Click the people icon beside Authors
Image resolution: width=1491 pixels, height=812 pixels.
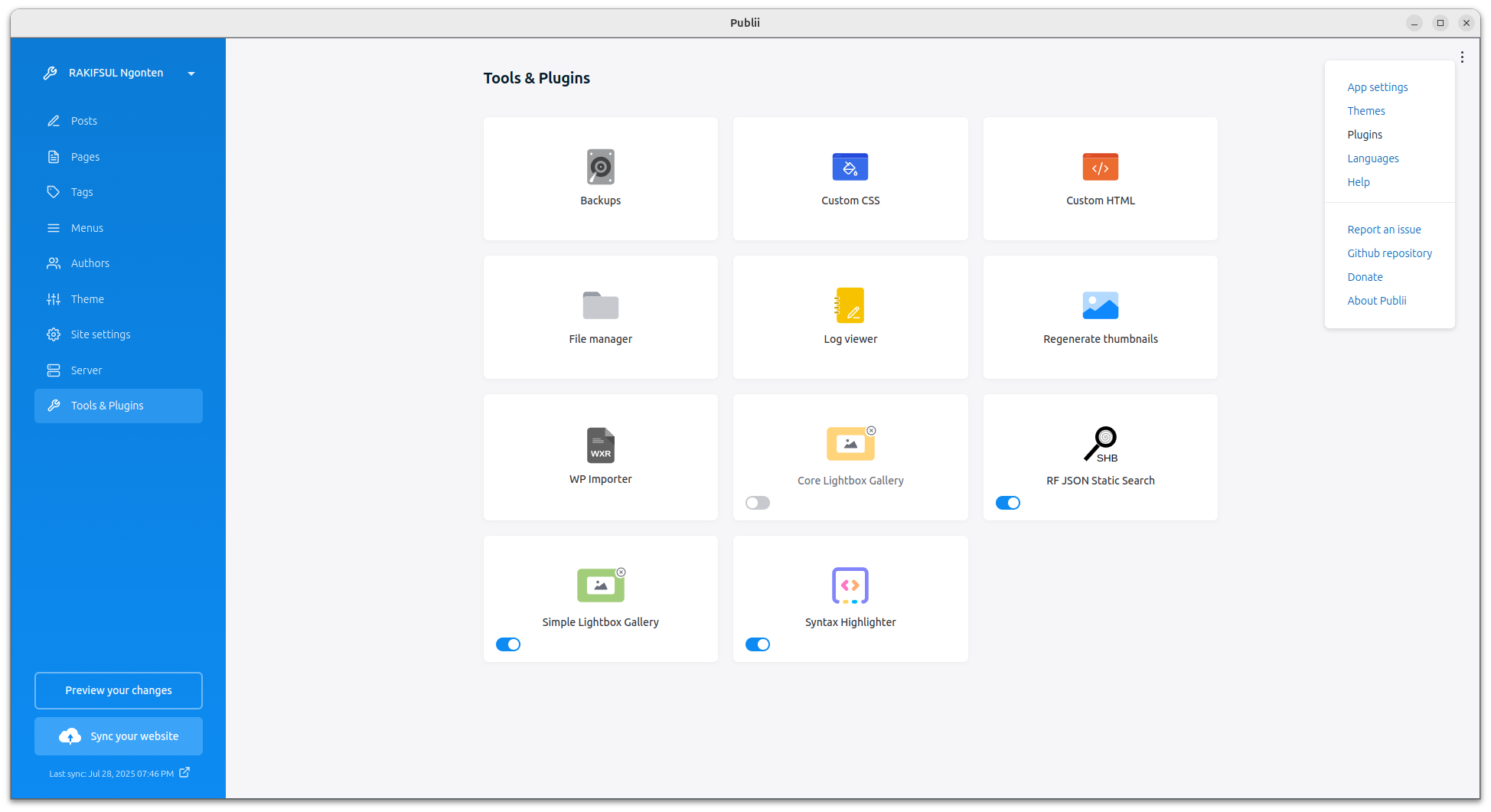[x=54, y=263]
